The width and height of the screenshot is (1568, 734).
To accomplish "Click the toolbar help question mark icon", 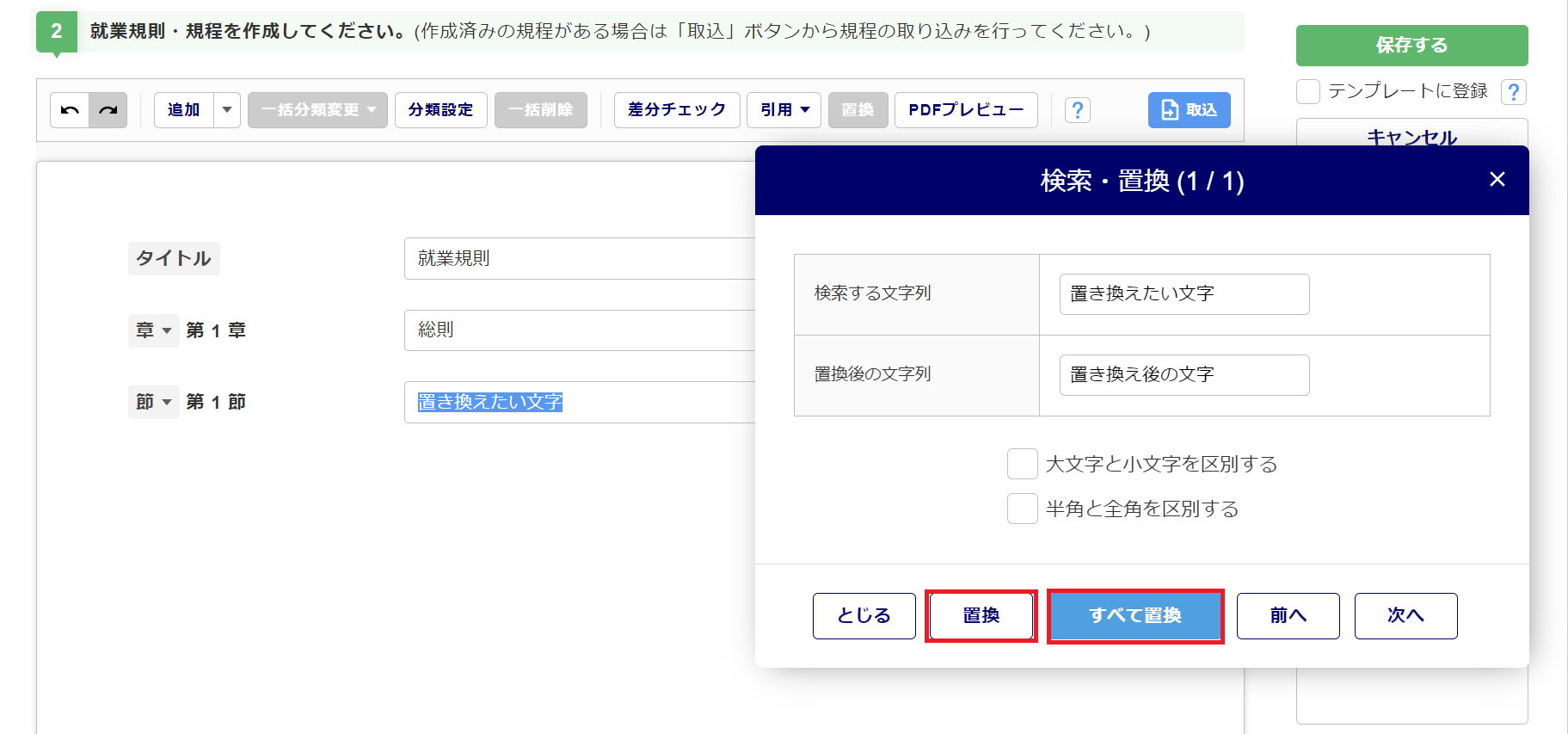I will [1077, 110].
